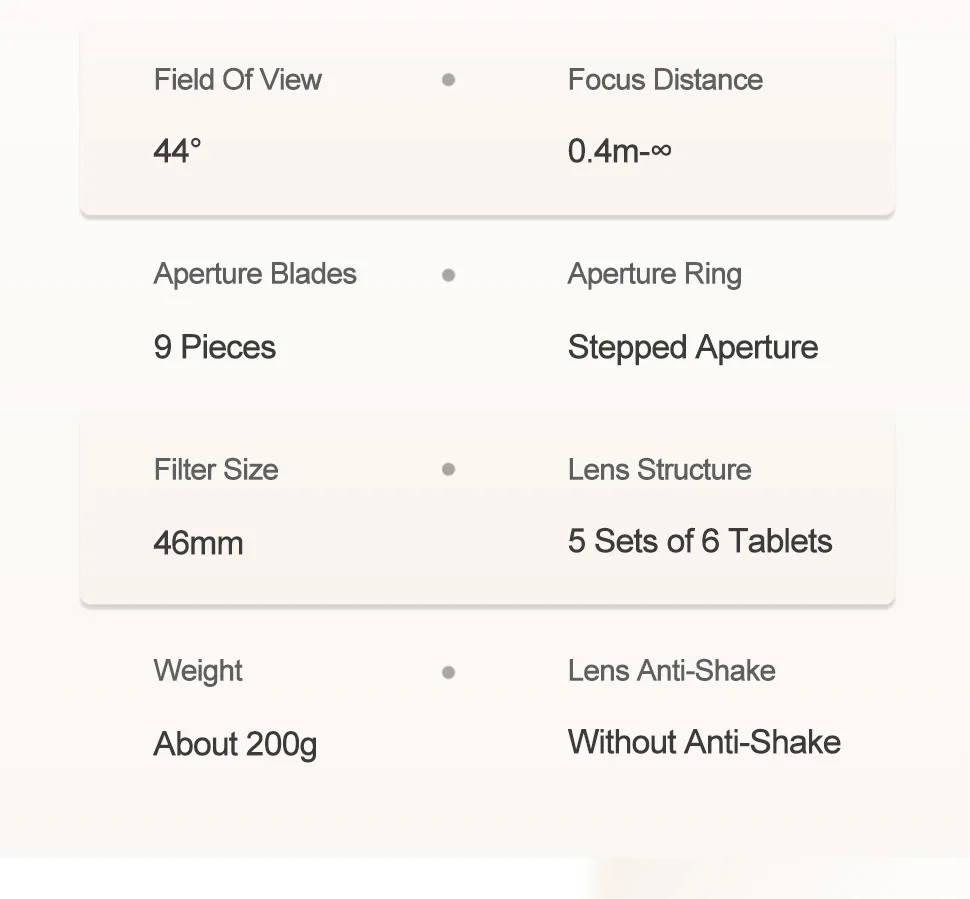Click the 9 Pieces value

[x=215, y=347]
